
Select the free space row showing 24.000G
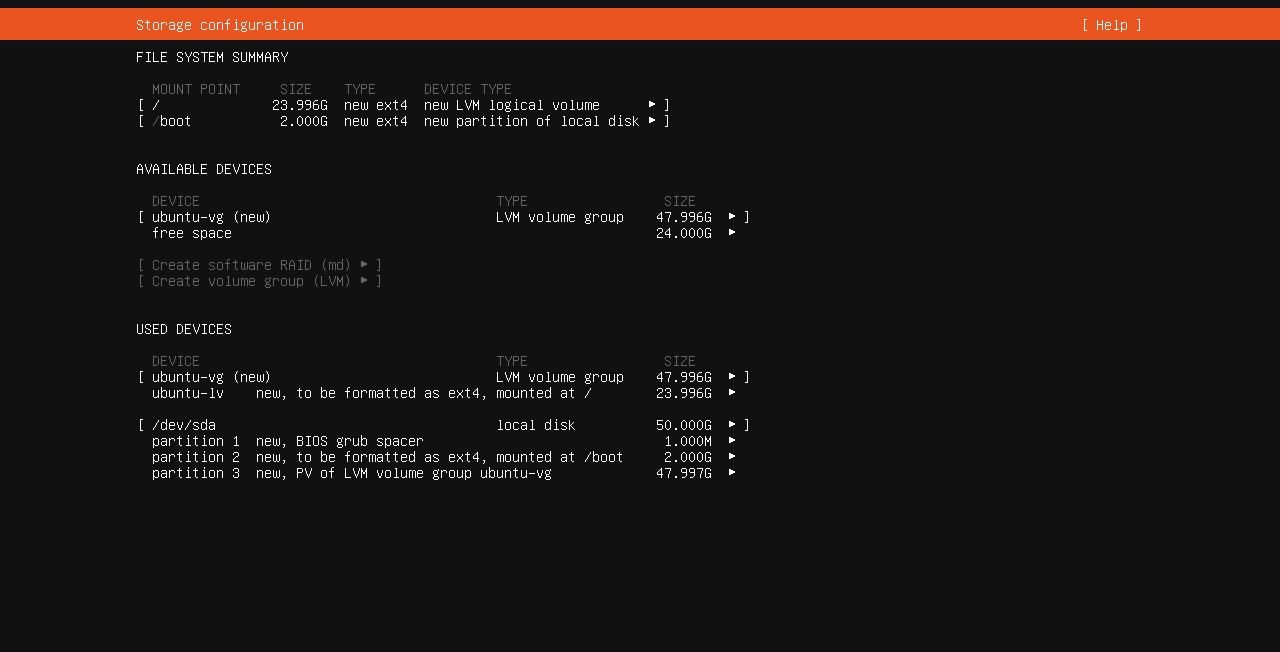pos(191,233)
